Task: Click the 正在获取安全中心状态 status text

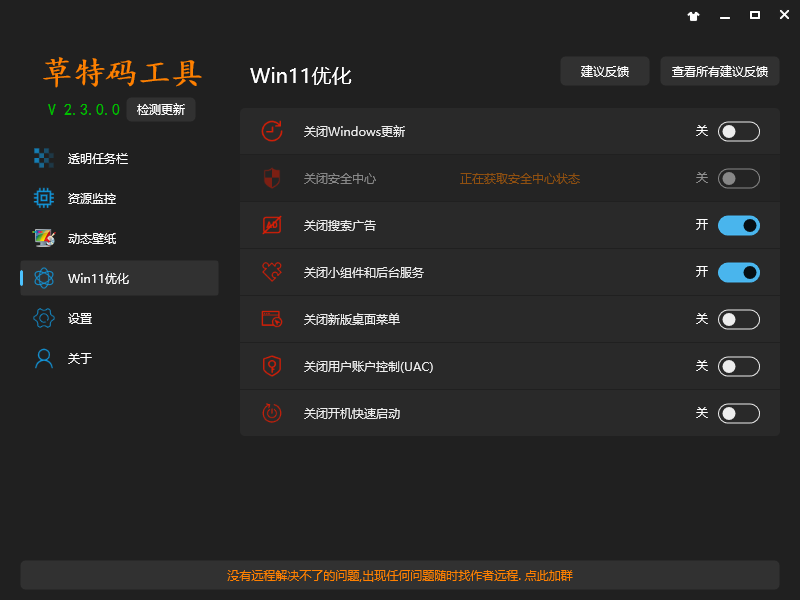Action: (x=520, y=179)
